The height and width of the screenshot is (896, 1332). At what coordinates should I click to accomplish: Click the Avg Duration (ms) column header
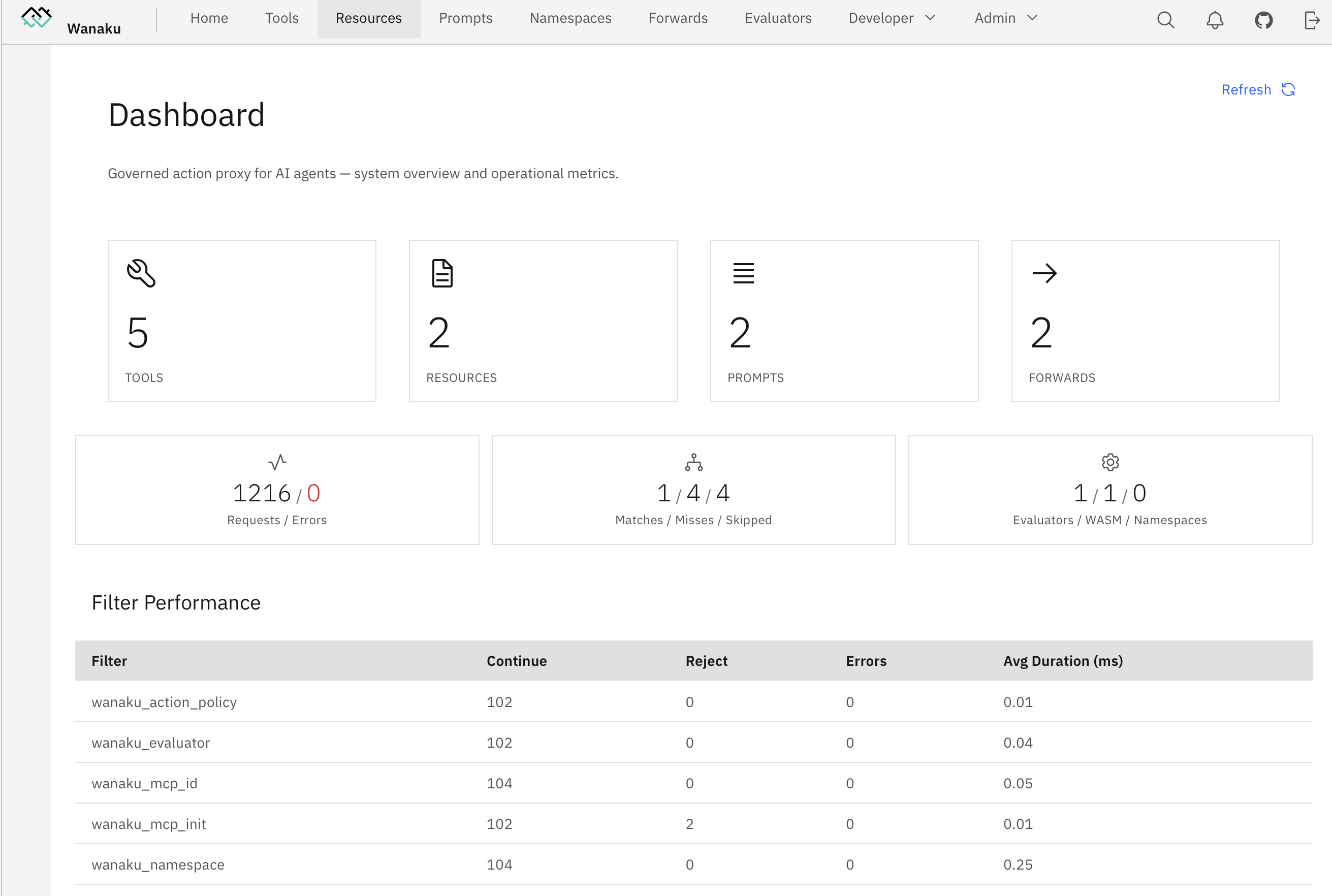pos(1063,661)
